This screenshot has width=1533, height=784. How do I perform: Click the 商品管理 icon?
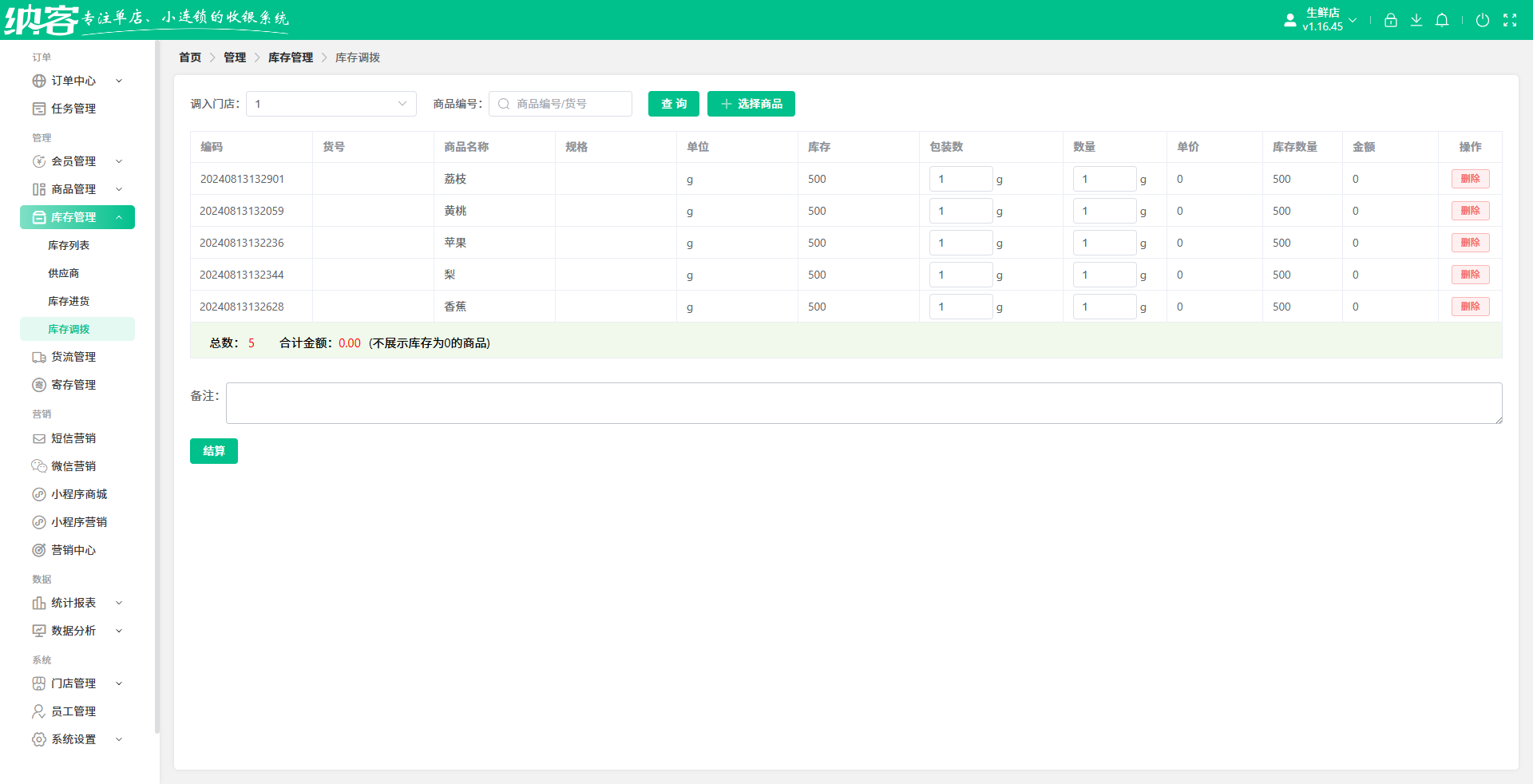(x=39, y=189)
